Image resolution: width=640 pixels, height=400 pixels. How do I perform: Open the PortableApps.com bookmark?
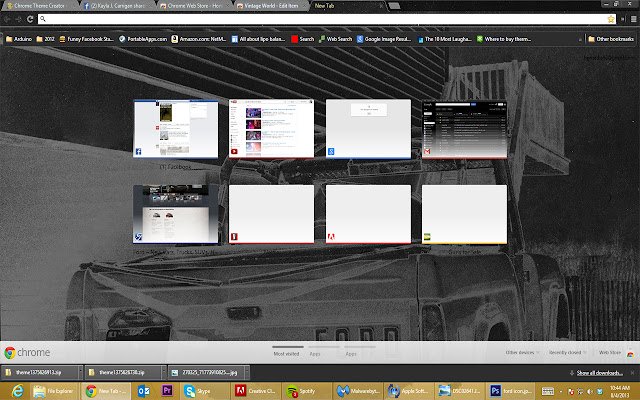(143, 39)
